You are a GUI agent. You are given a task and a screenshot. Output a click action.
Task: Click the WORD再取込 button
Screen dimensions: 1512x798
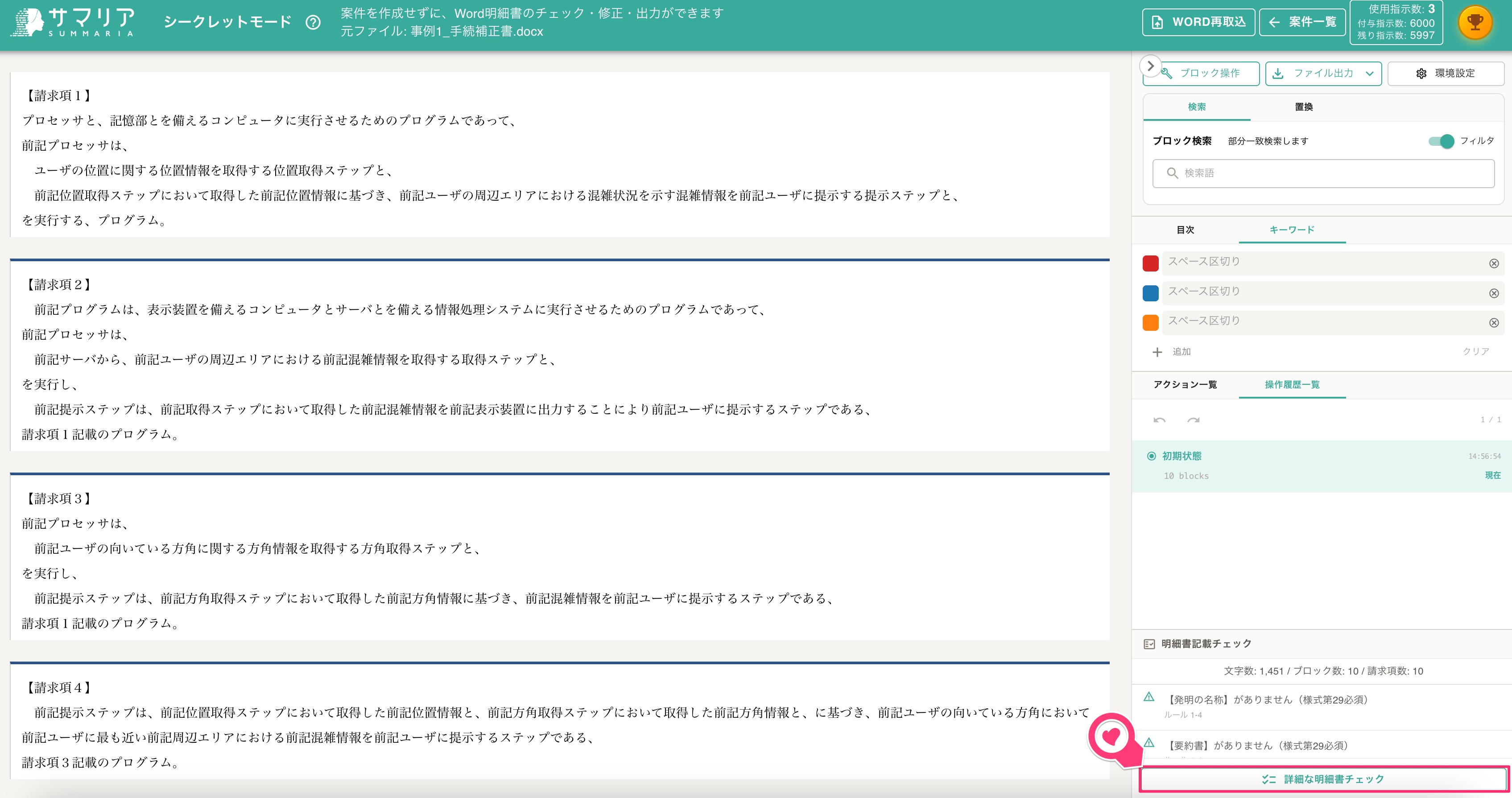[x=1198, y=22]
